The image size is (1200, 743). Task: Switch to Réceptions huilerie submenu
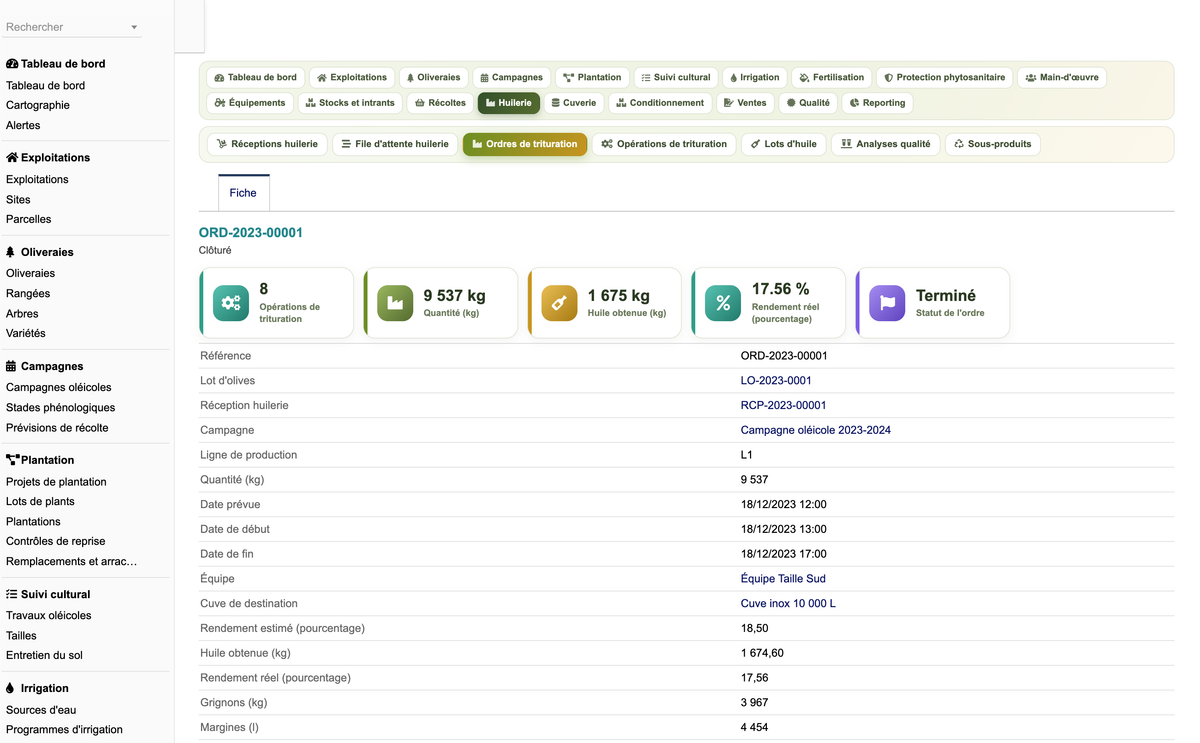pos(267,144)
